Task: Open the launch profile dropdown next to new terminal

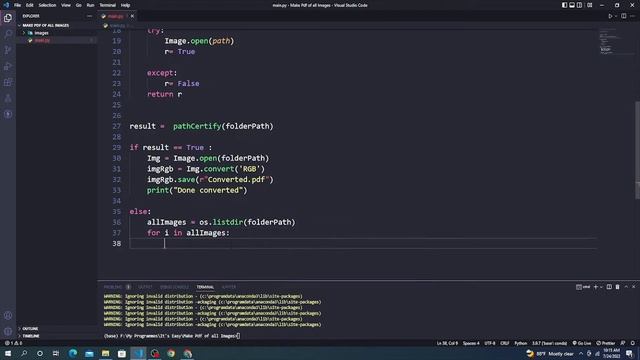Action: (x=601, y=287)
